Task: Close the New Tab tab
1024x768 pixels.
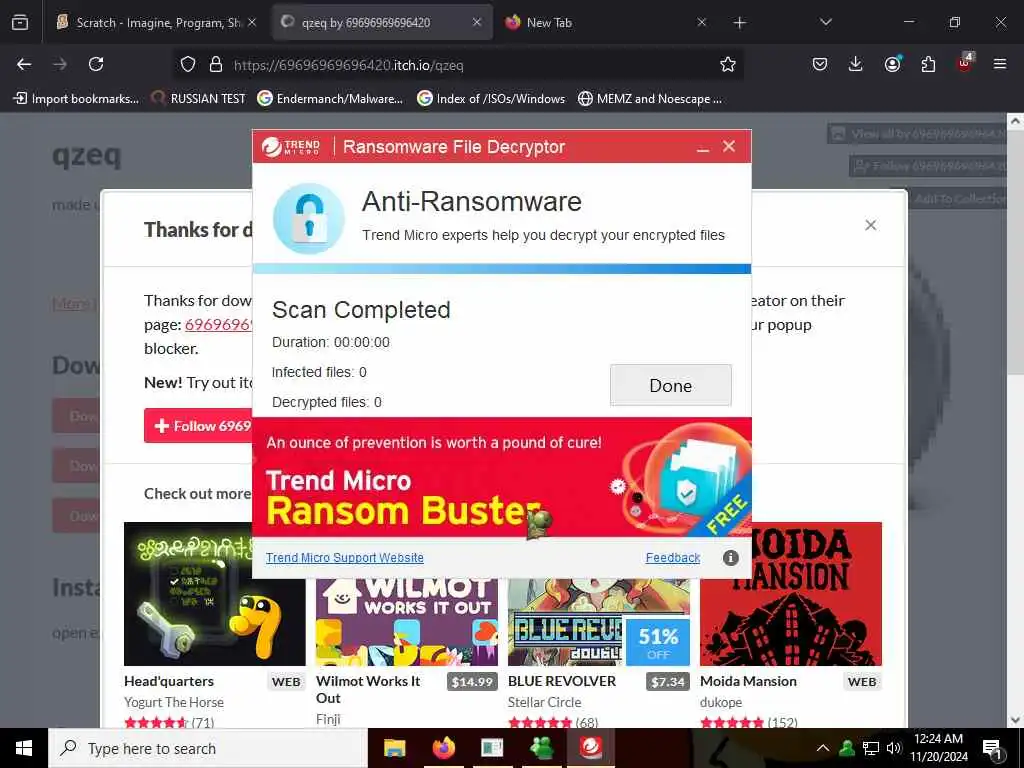Action: (701, 22)
